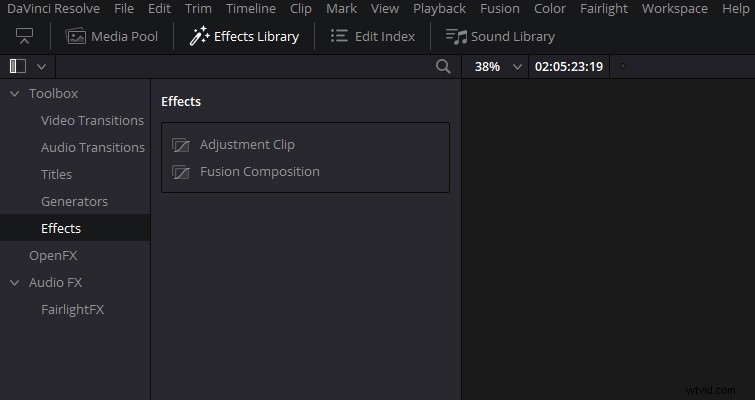Viewport: 755px width, 400px height.
Task: Click the Effects Library magic wand icon
Action: coord(199,36)
